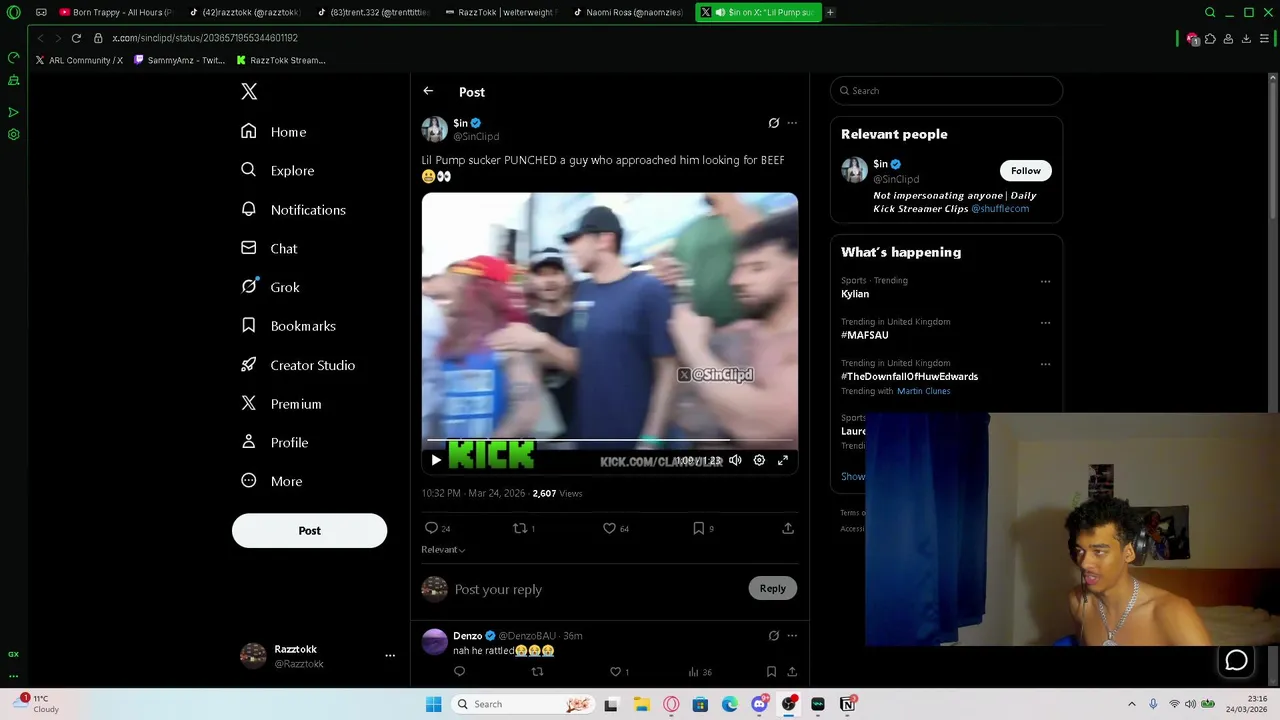The image size is (1280, 720).
Task: Open Grok in the sidebar
Action: coord(271,287)
